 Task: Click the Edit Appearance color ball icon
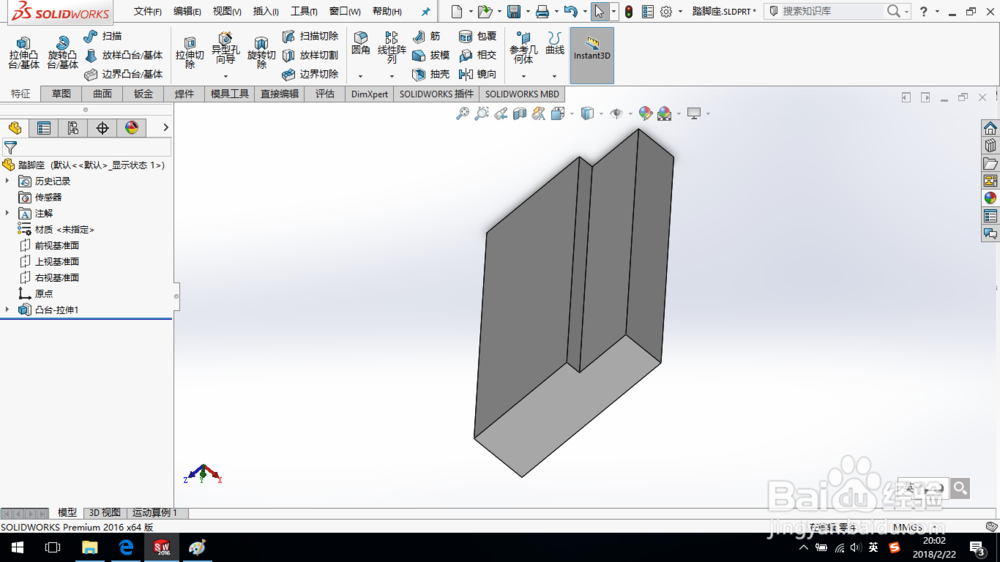click(x=645, y=114)
